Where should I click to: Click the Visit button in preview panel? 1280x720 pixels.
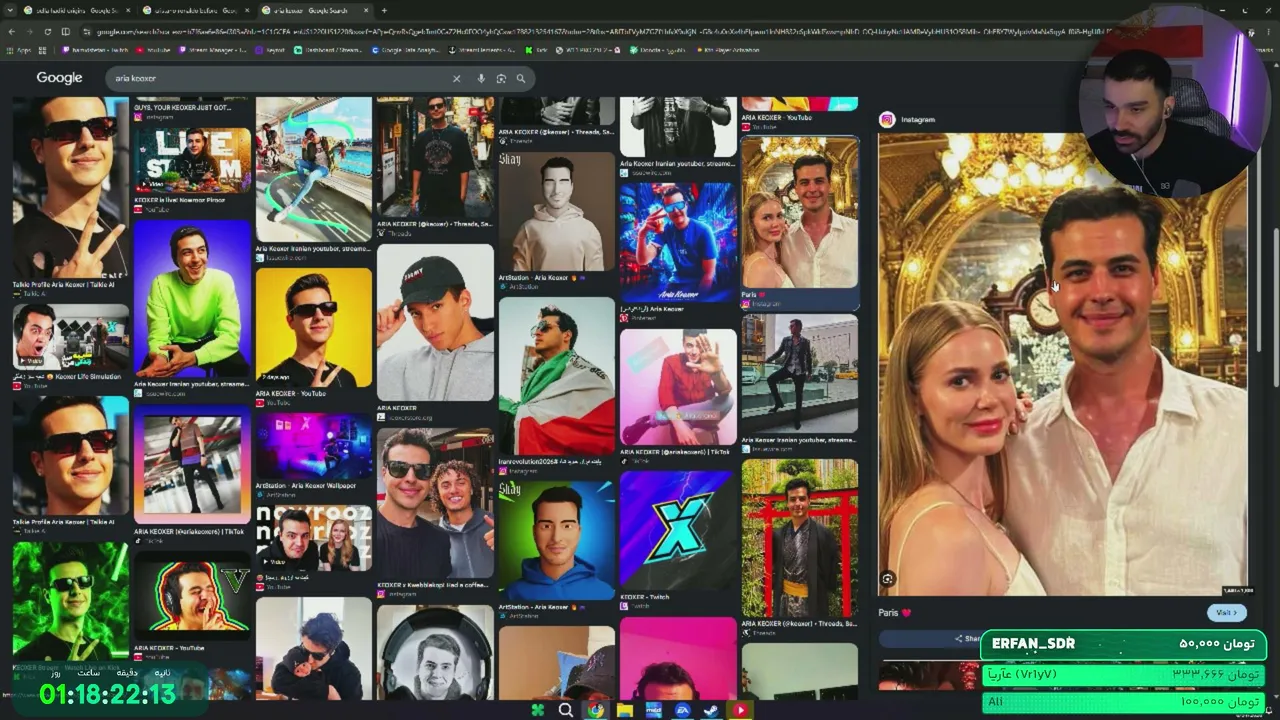tap(1226, 613)
